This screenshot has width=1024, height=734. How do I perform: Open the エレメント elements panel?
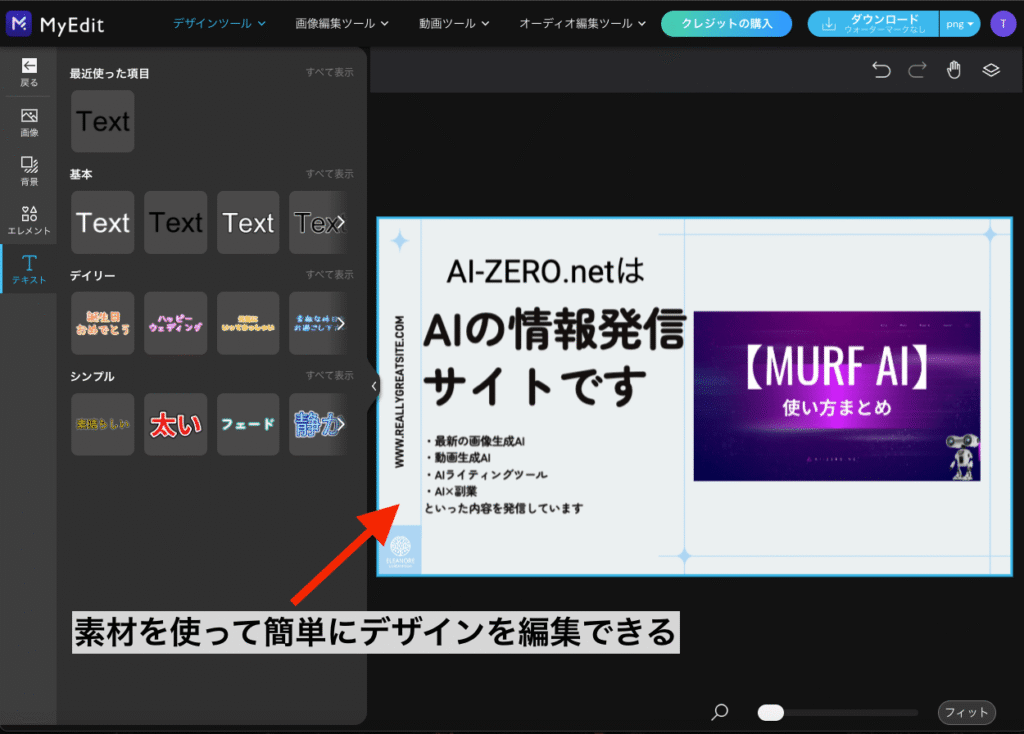click(29, 220)
